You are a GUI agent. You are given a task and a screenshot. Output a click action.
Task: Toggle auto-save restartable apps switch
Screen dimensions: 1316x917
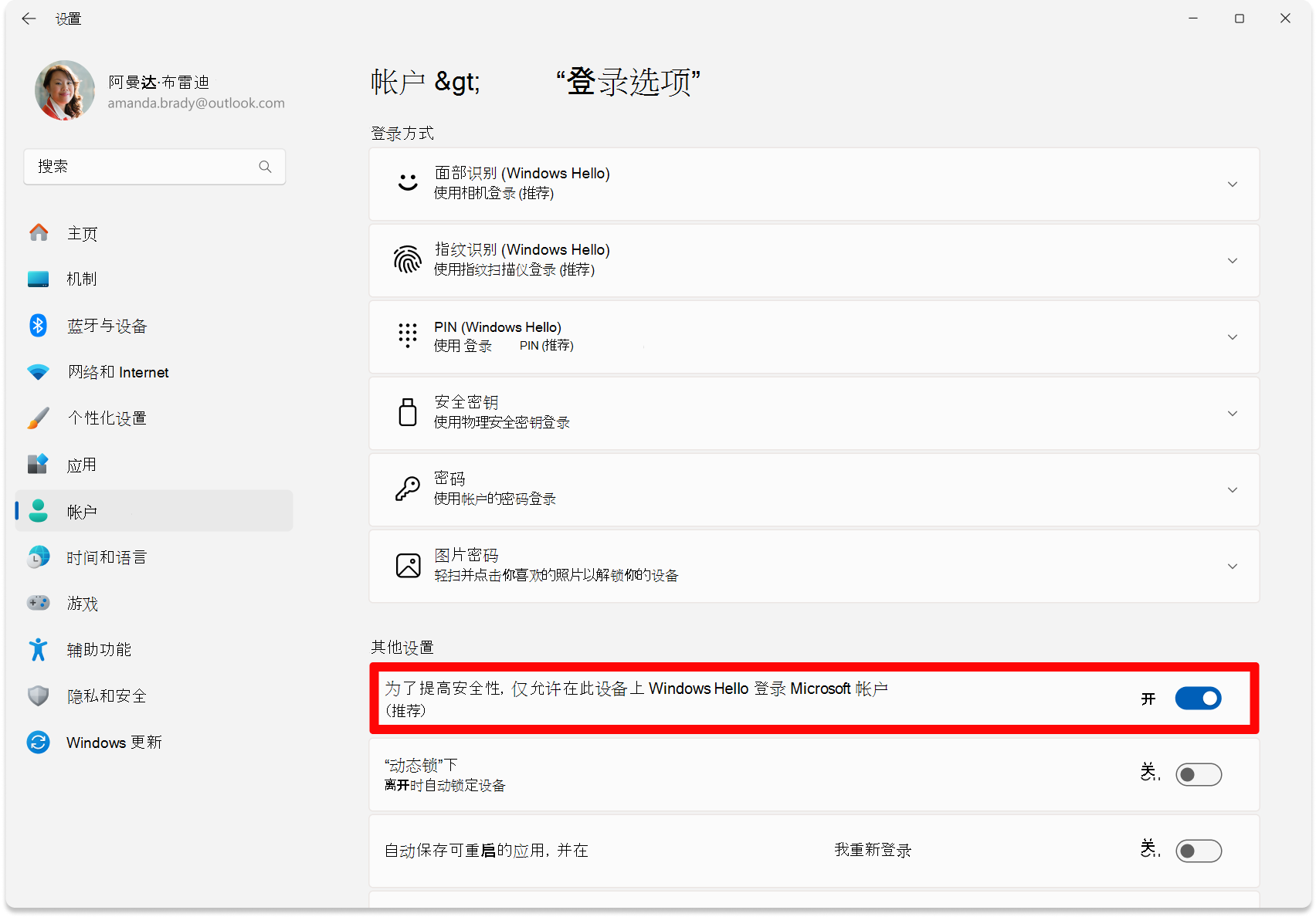point(1198,851)
